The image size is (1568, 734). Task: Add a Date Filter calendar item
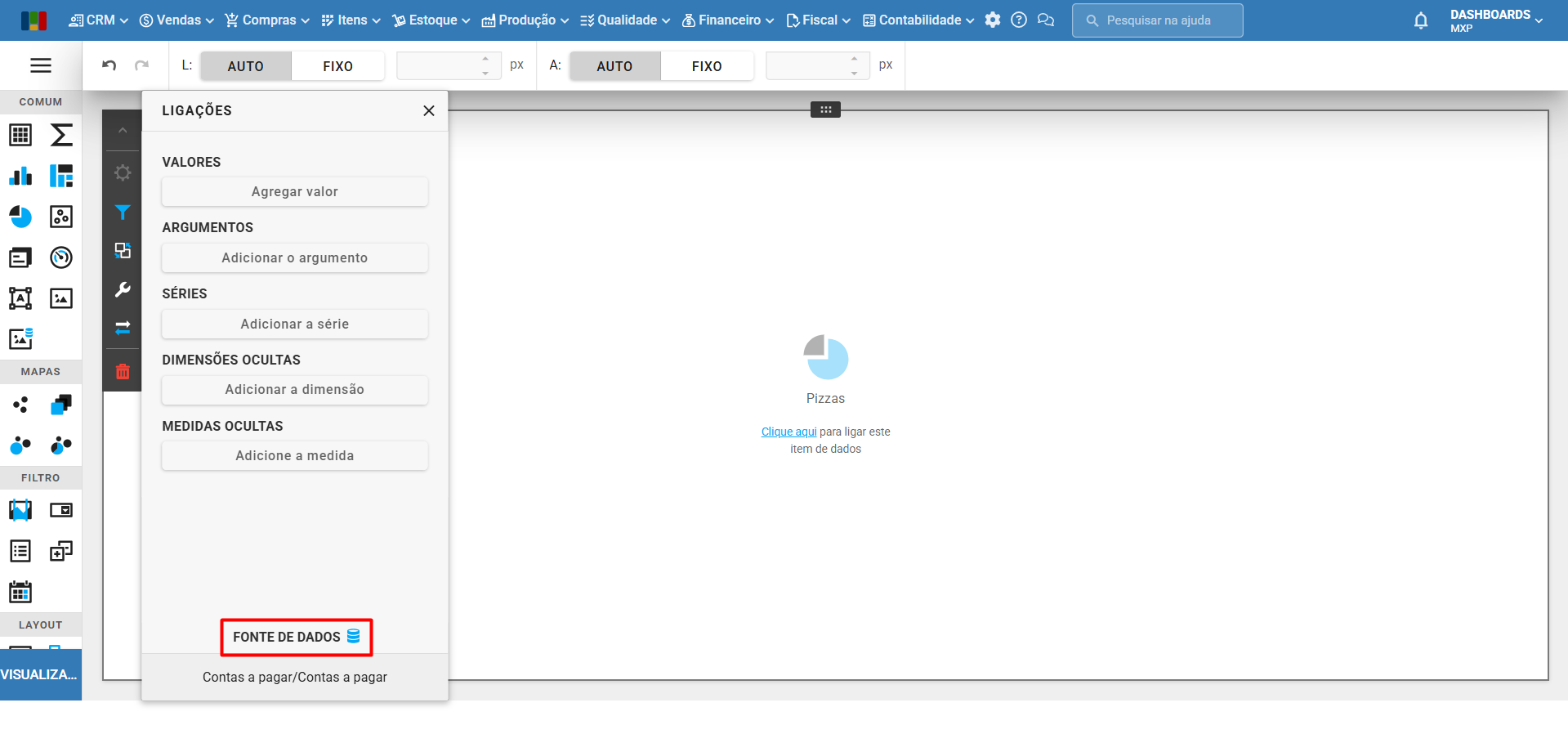pyautogui.click(x=20, y=592)
